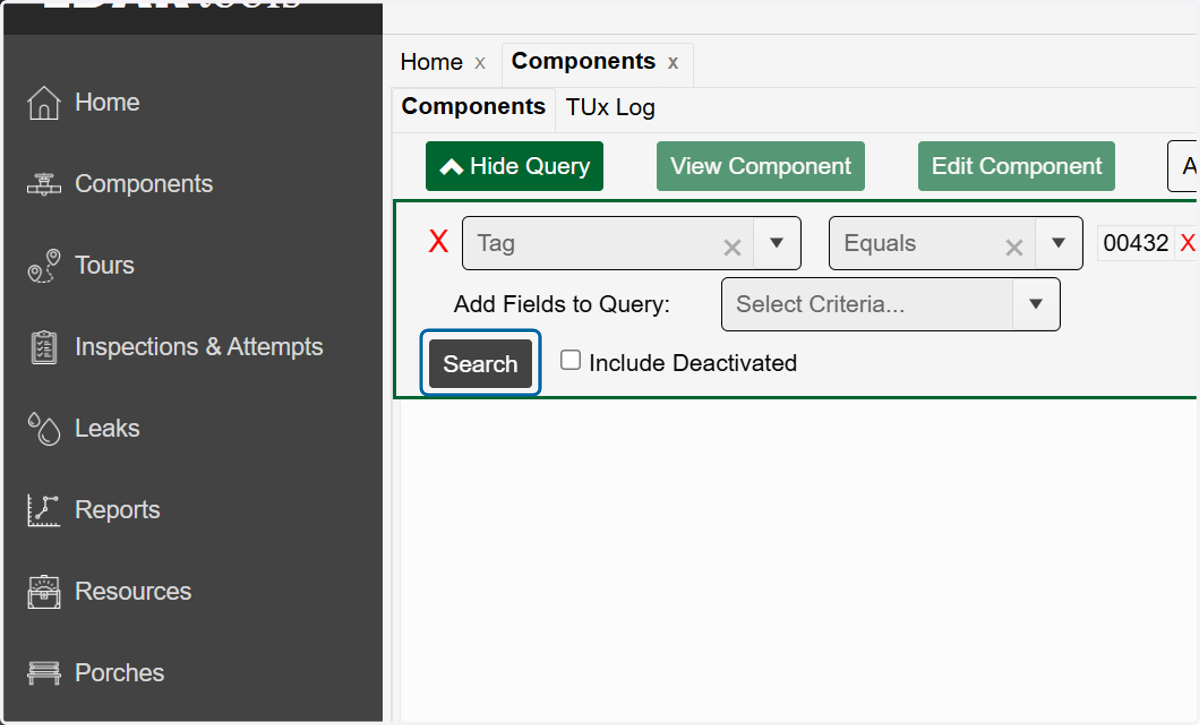Screen dimensions: 1200x725
Task: Click the Edit Component button
Action: [1017, 166]
